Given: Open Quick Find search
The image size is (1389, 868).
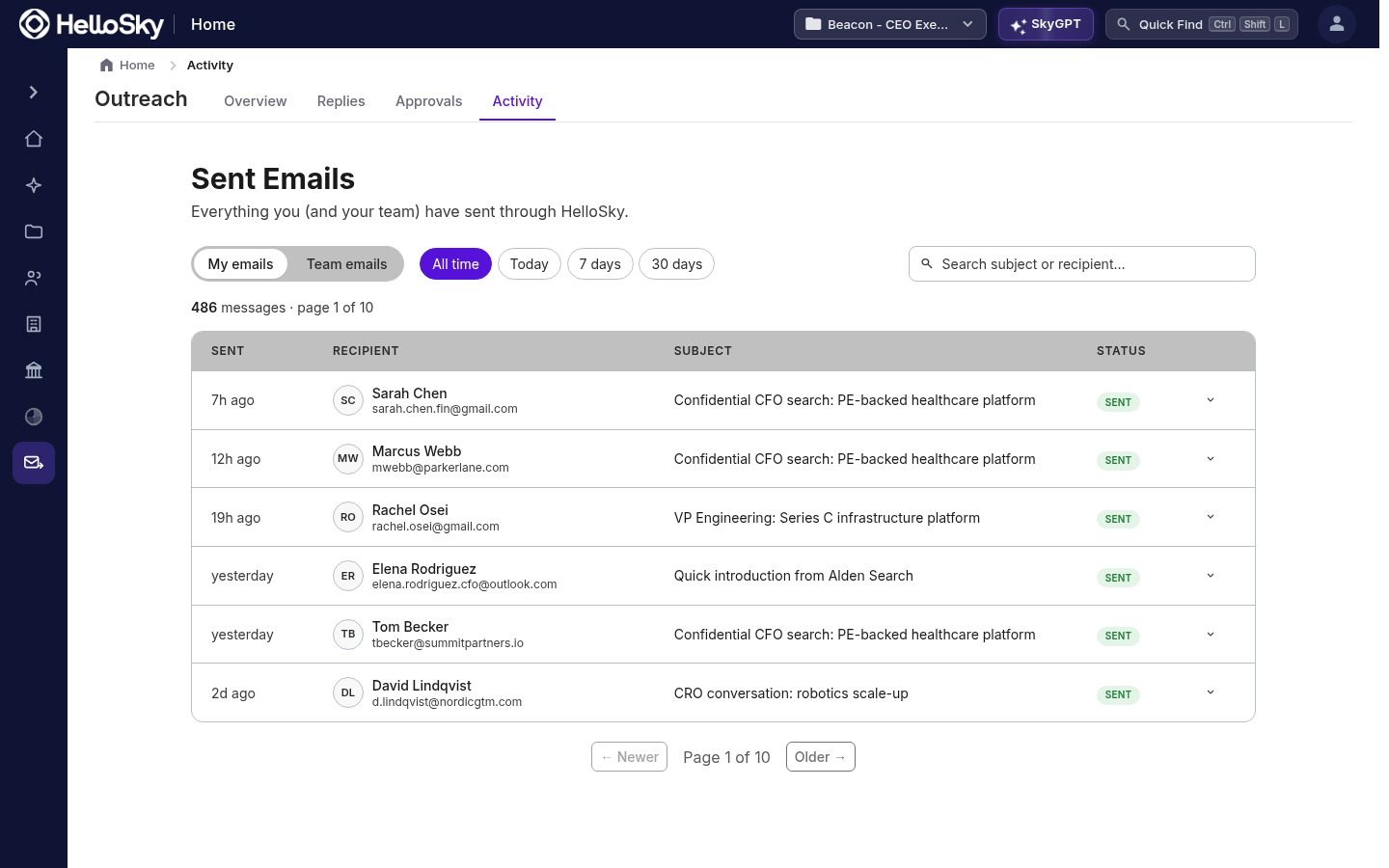Looking at the screenshot, I should [1202, 24].
